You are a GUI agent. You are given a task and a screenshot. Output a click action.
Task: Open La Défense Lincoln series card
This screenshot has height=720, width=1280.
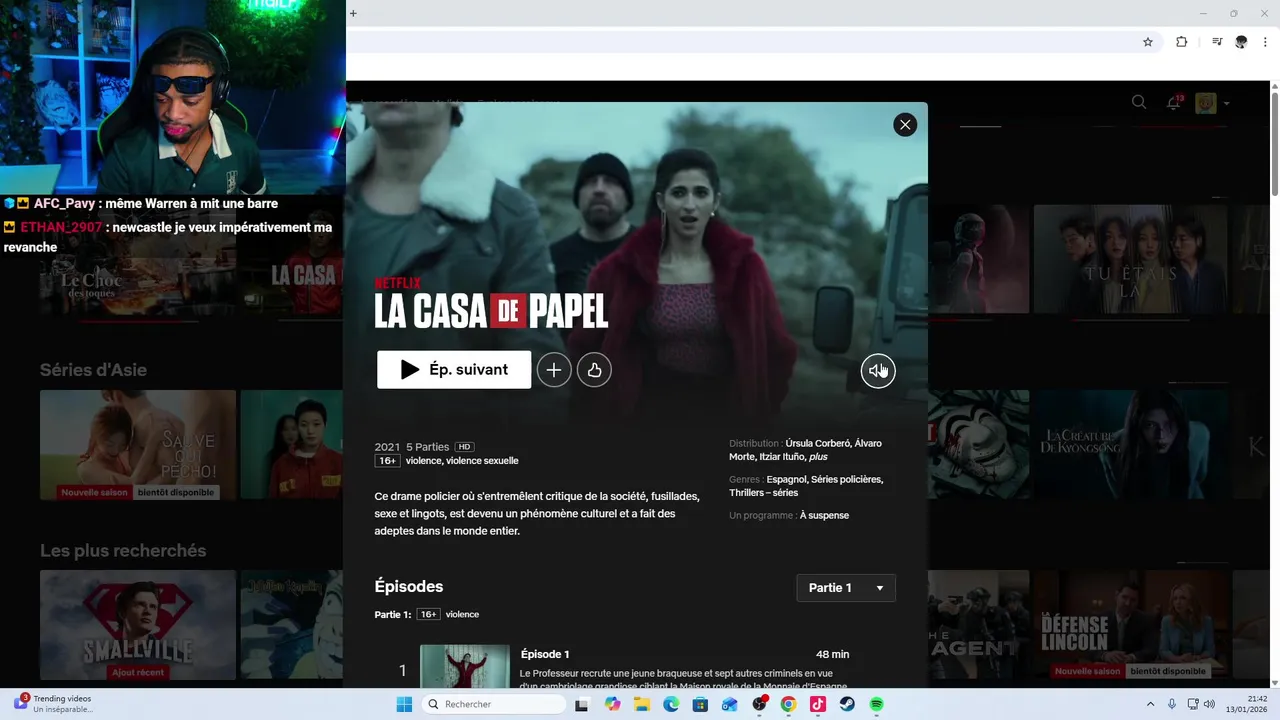coord(1130,625)
